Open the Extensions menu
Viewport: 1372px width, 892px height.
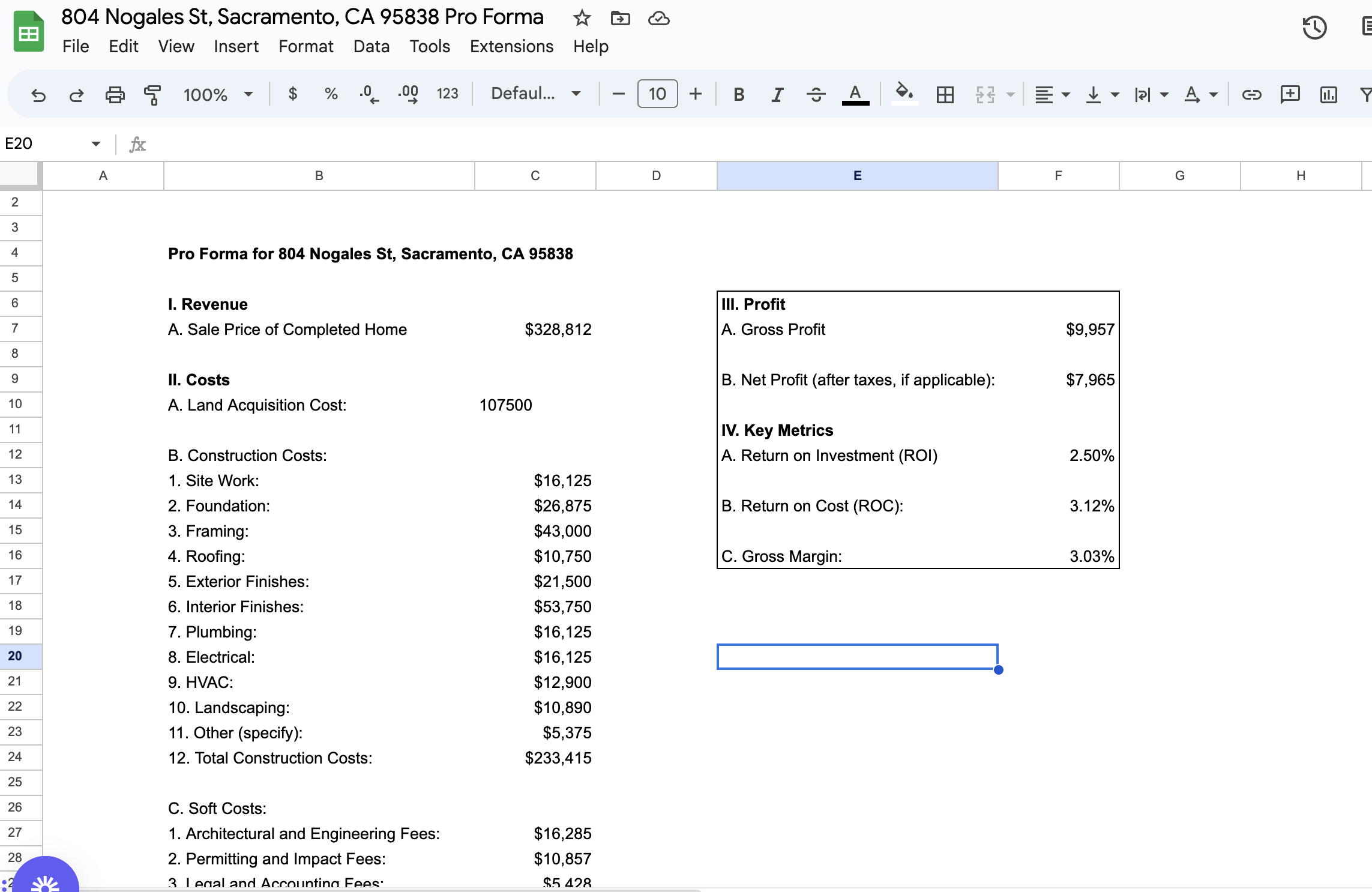pyautogui.click(x=511, y=46)
